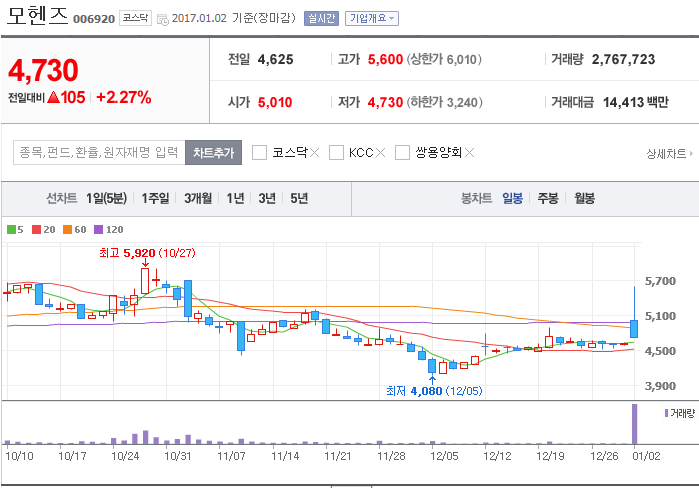Click the 차트추가 add chart button

pyautogui.click(x=214, y=152)
